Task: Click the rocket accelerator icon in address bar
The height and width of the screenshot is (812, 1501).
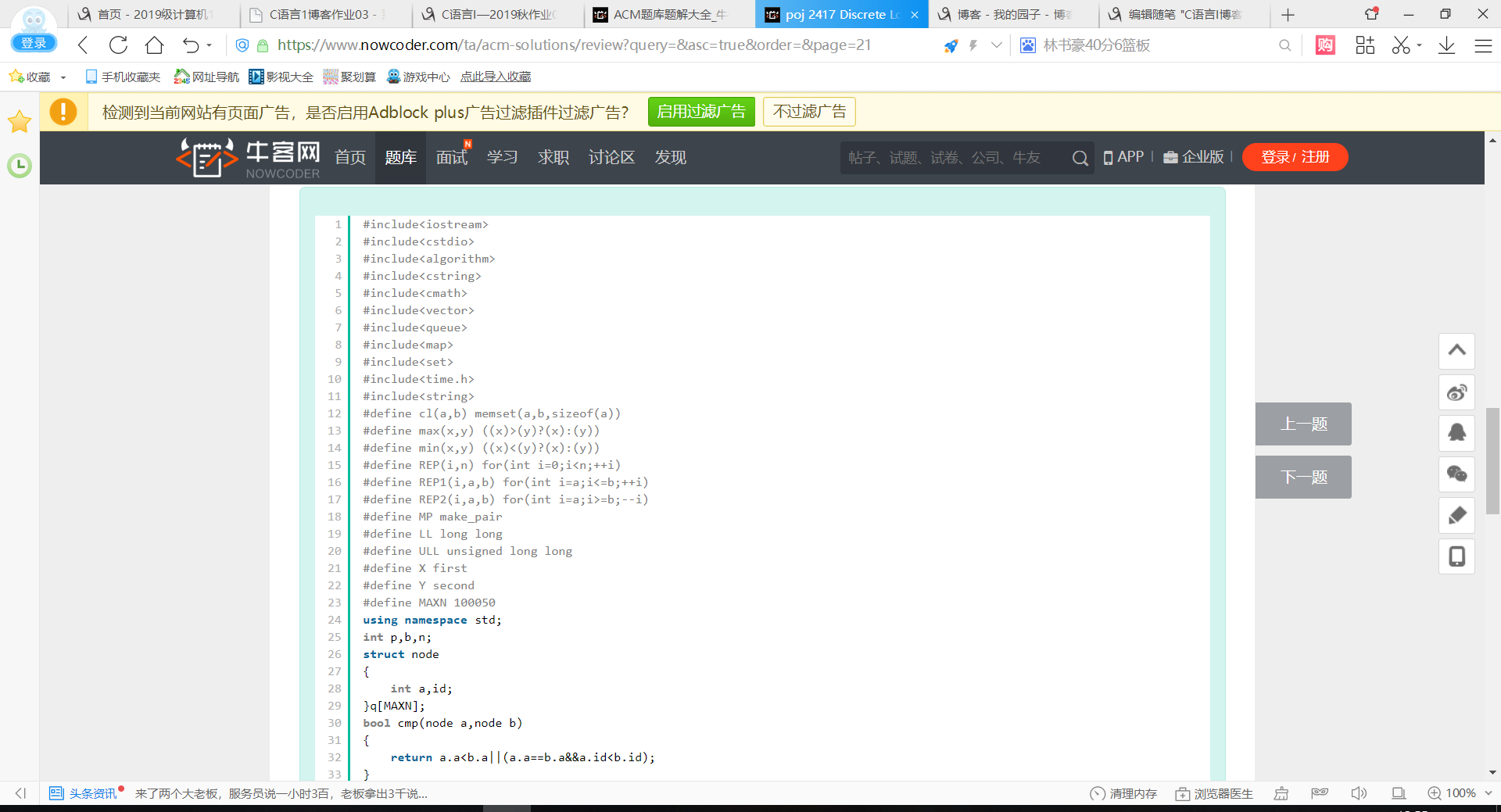Action: coord(951,45)
